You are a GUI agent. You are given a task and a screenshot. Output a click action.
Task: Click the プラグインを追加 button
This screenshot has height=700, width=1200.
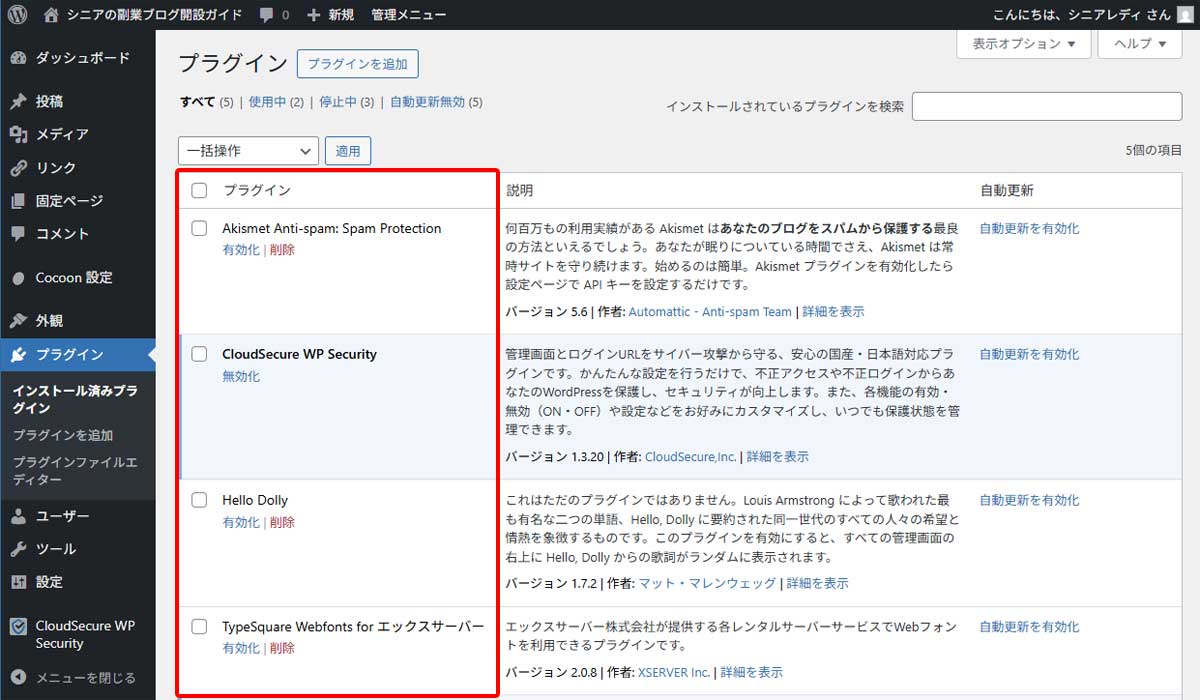click(357, 63)
